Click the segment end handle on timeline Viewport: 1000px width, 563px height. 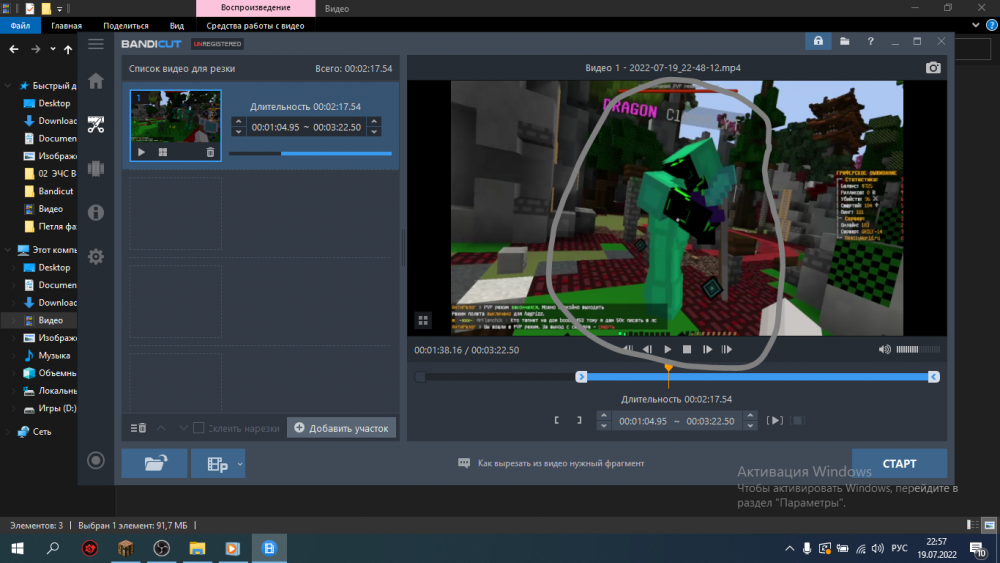pos(934,377)
